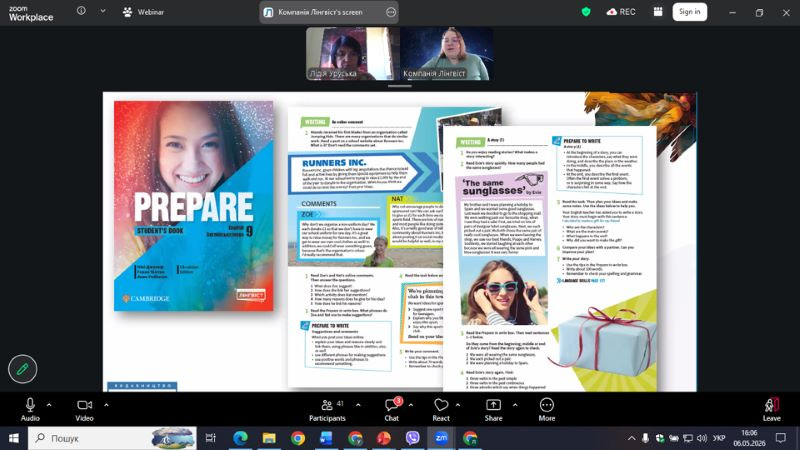Open Microsoft Word from taskbar
Viewport: 800px width, 450px height.
coord(326,438)
